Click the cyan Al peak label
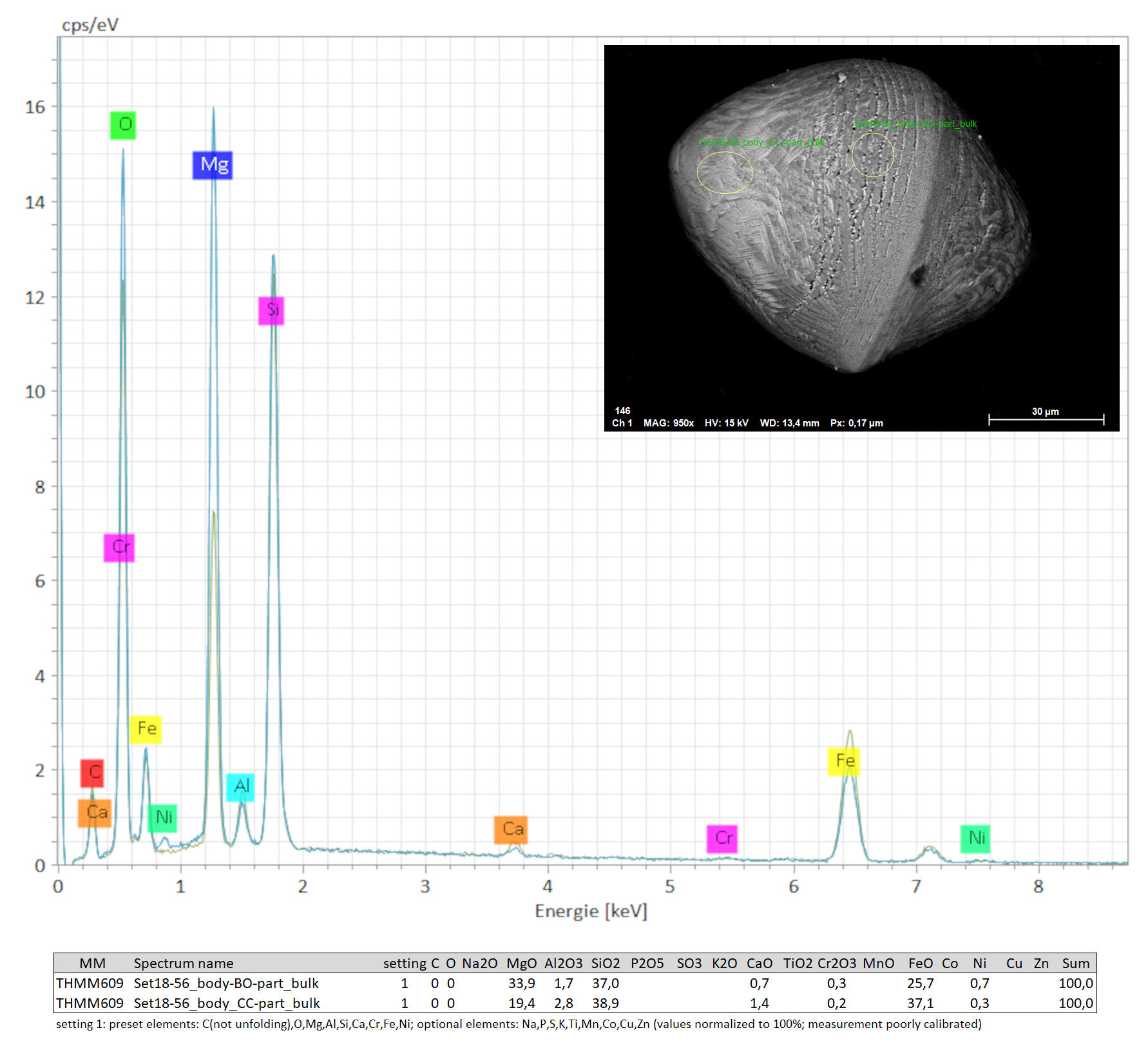The image size is (1148, 1055). point(240,787)
